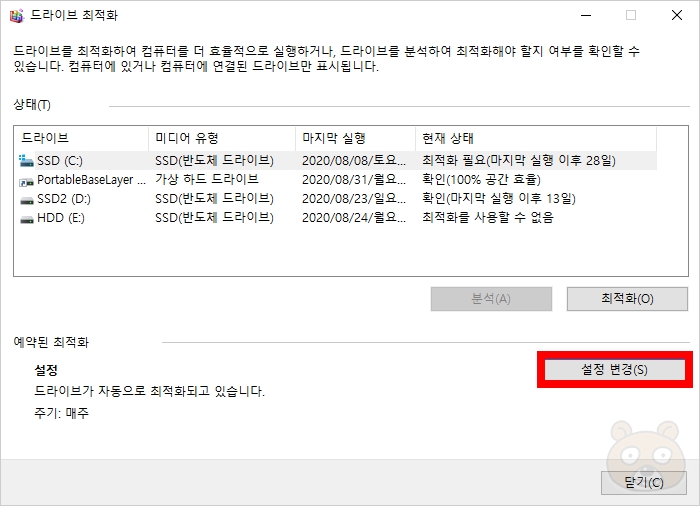The height and width of the screenshot is (506, 700).
Task: Click the 설정 변경(S) button
Action: coord(614,369)
